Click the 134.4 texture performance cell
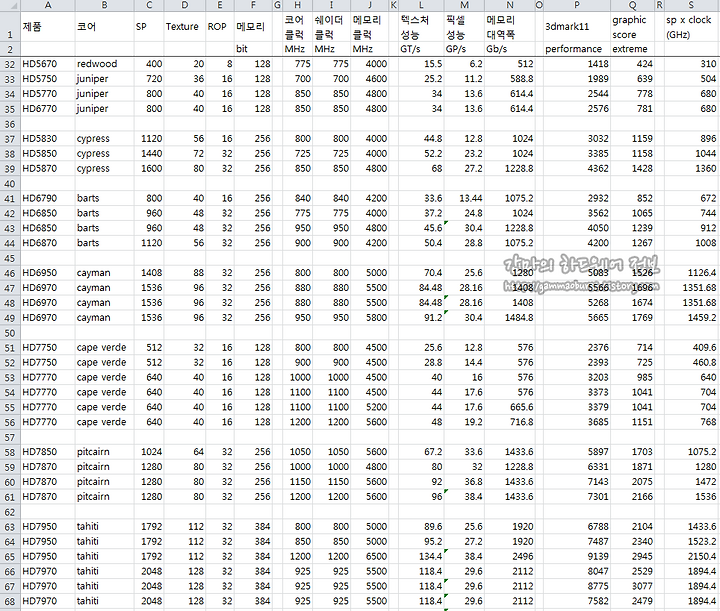The width and height of the screenshot is (720, 611). [x=421, y=556]
